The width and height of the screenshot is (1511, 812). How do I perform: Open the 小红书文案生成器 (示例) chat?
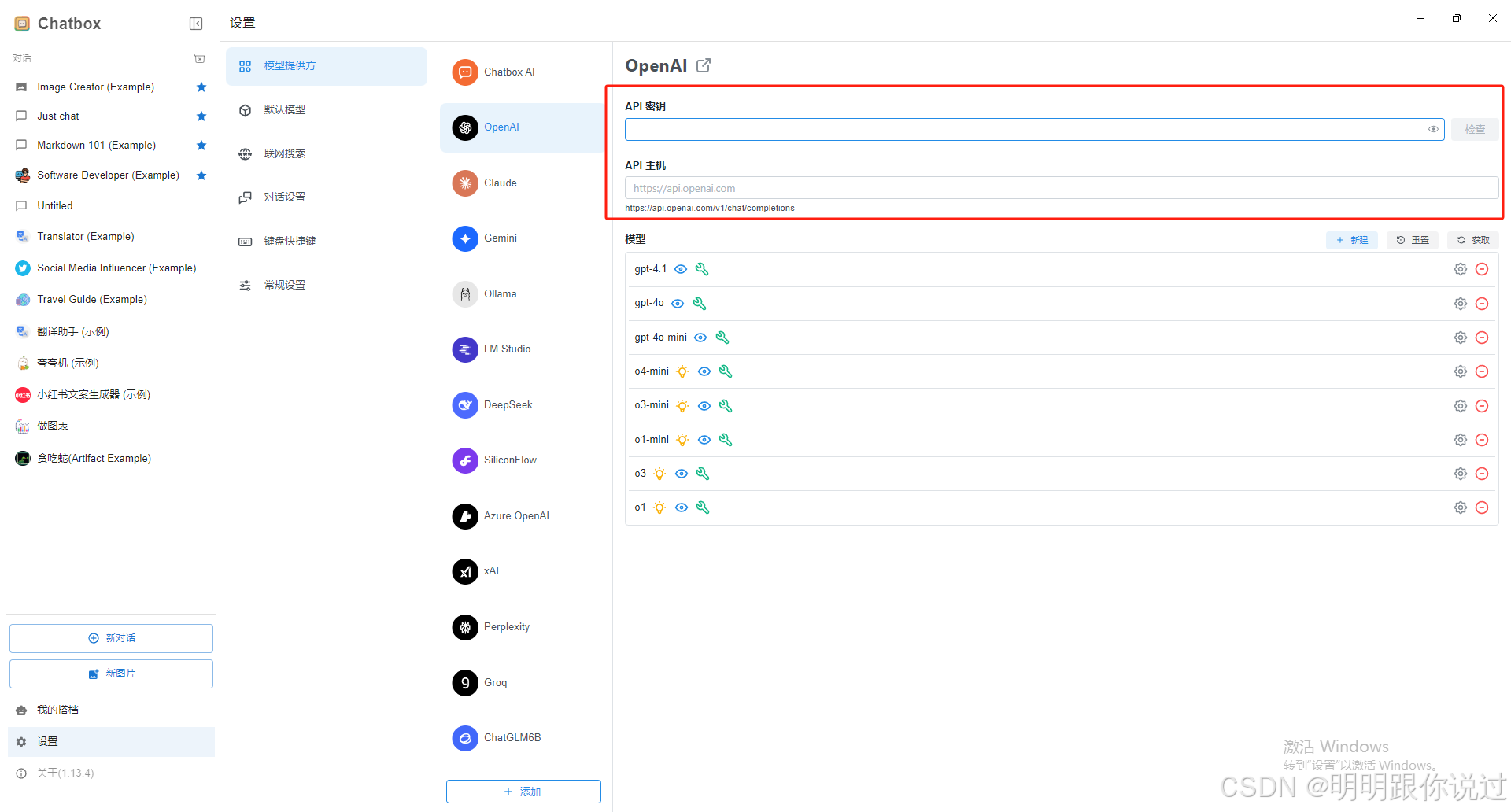(x=110, y=394)
